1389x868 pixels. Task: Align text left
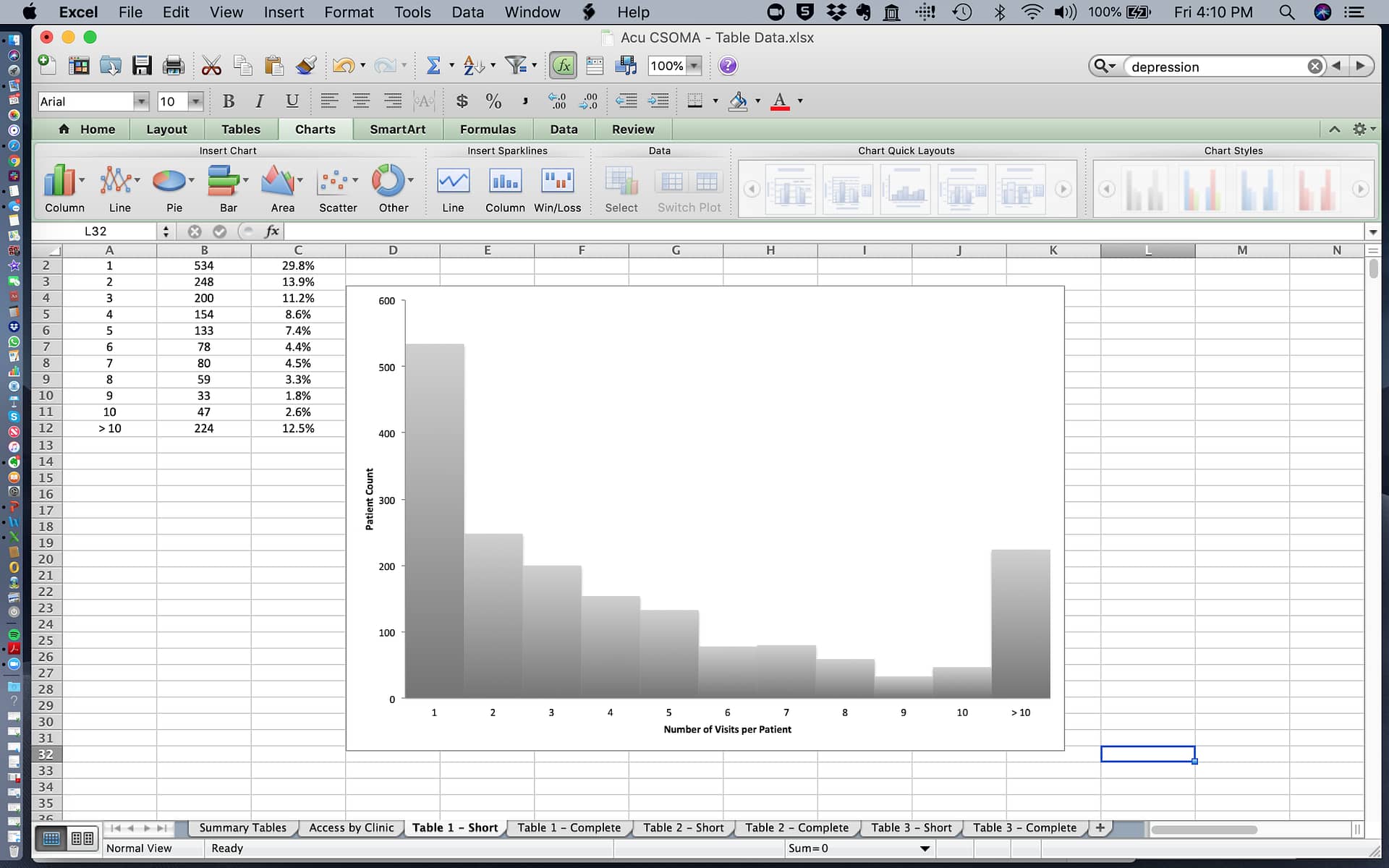(x=329, y=101)
